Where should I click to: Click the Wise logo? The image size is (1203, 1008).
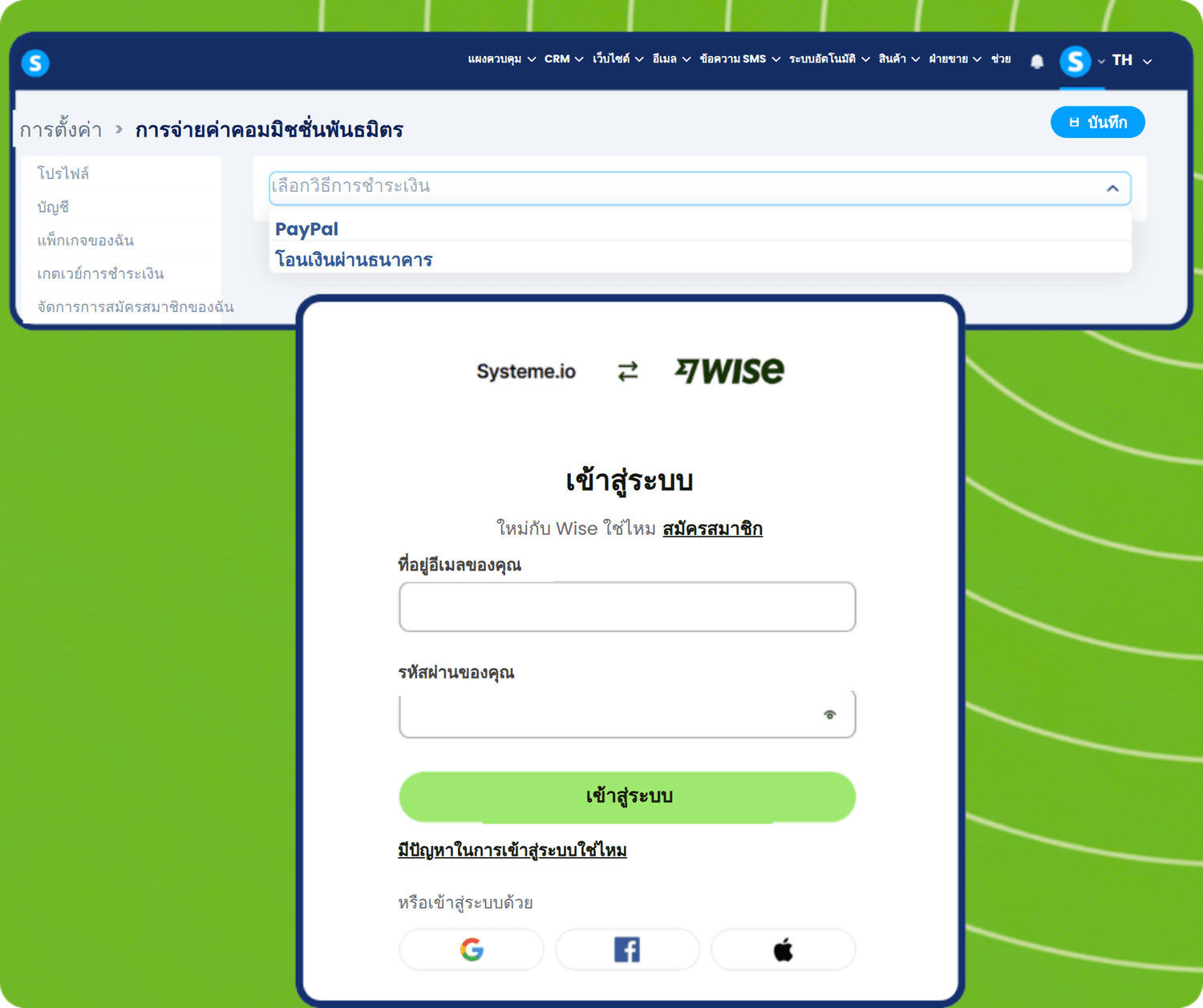coord(729,370)
